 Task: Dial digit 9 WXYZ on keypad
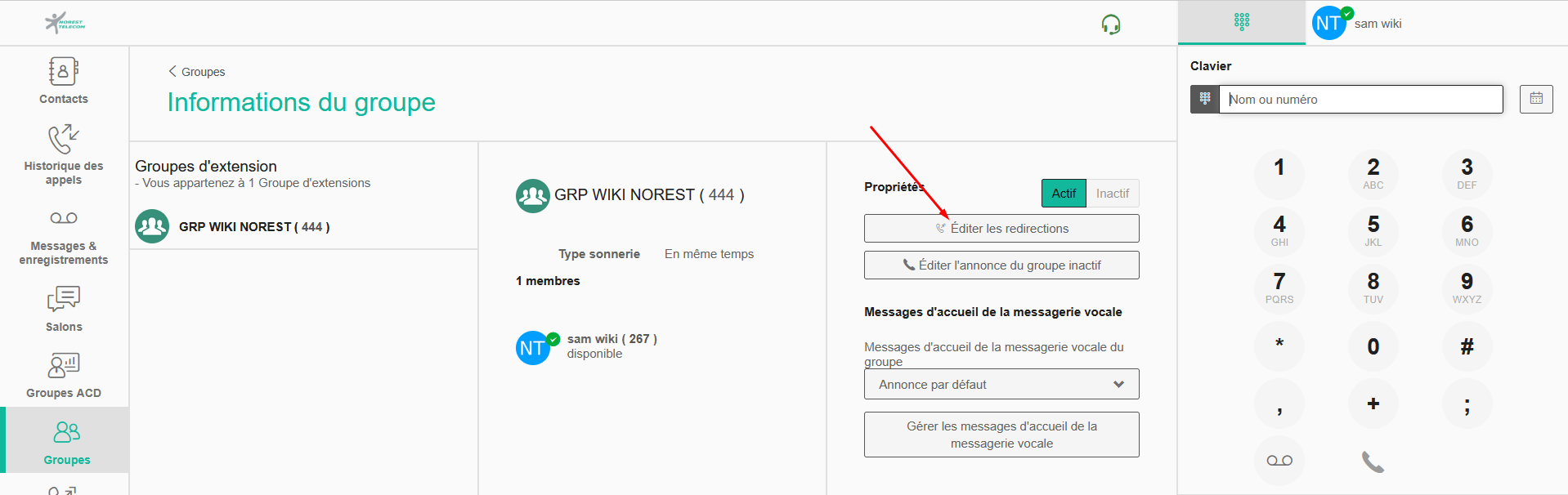click(1467, 289)
